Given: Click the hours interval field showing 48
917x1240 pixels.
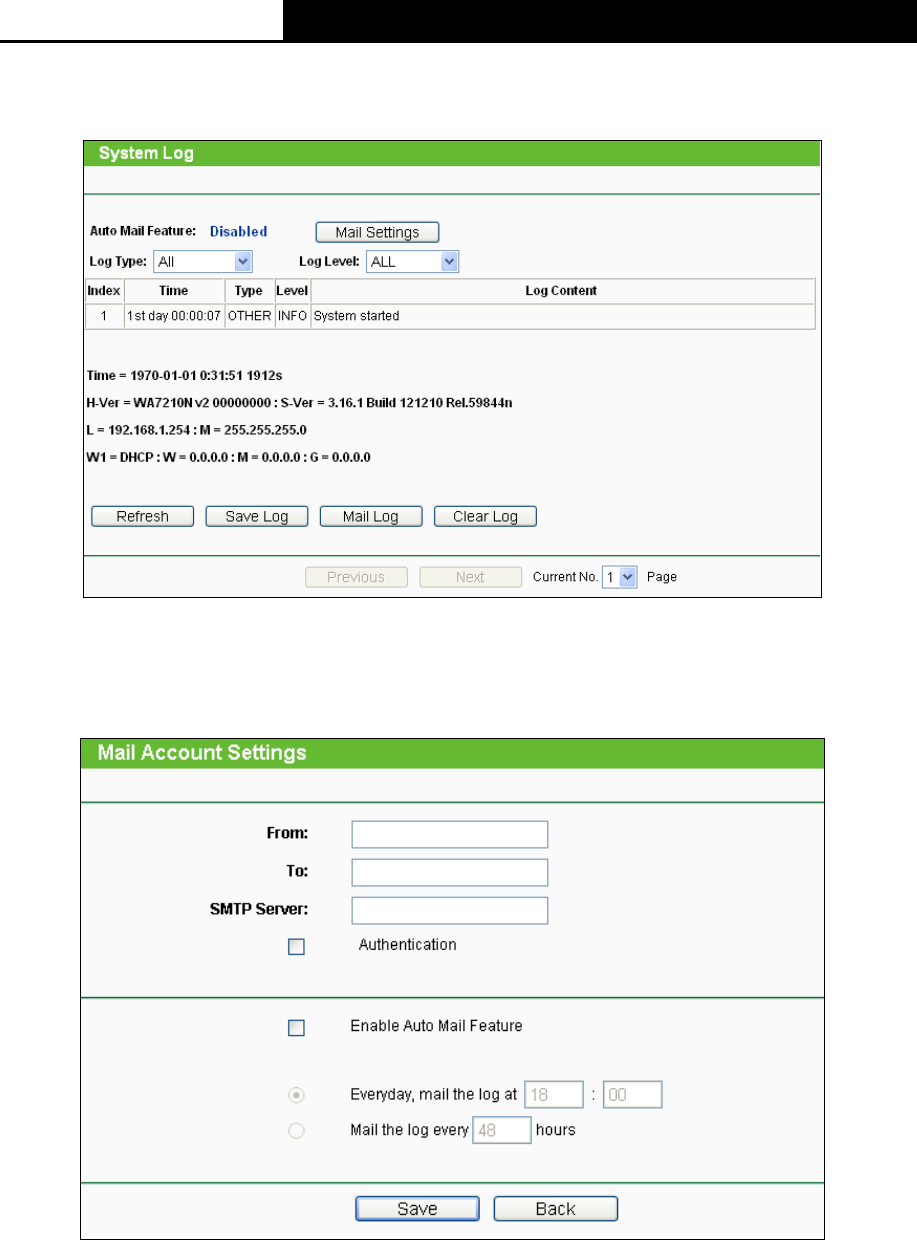Looking at the screenshot, I should click(501, 1131).
